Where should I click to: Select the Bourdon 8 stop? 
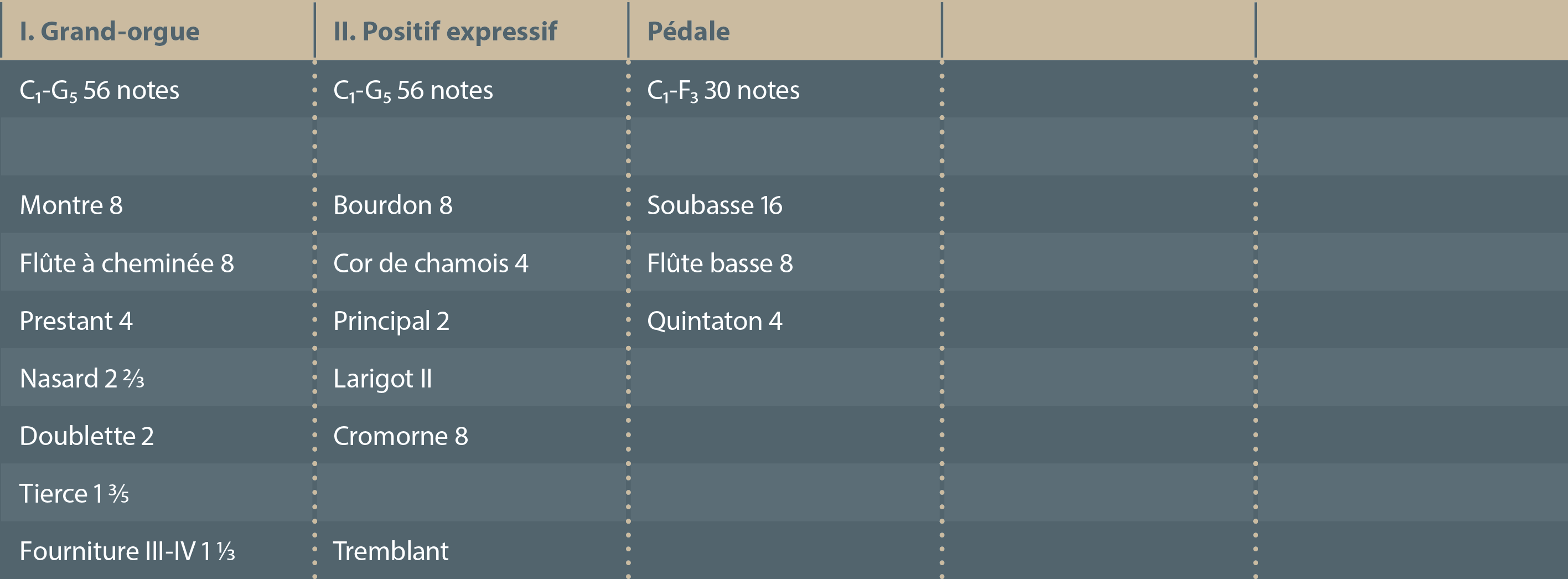pyautogui.click(x=392, y=206)
